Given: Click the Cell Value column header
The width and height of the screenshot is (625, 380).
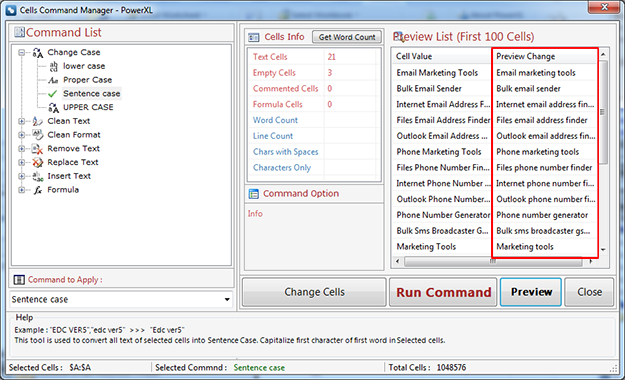Looking at the screenshot, I should coord(442,57).
